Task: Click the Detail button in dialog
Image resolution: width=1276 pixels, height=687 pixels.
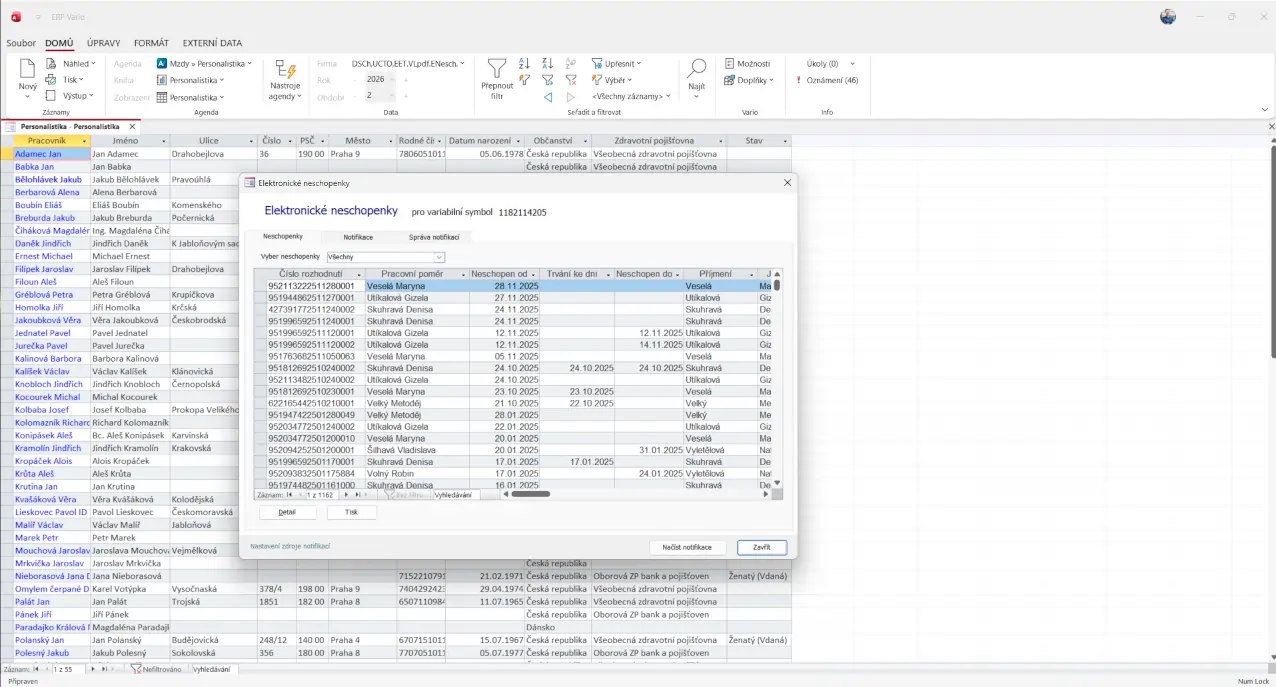Action: click(287, 512)
